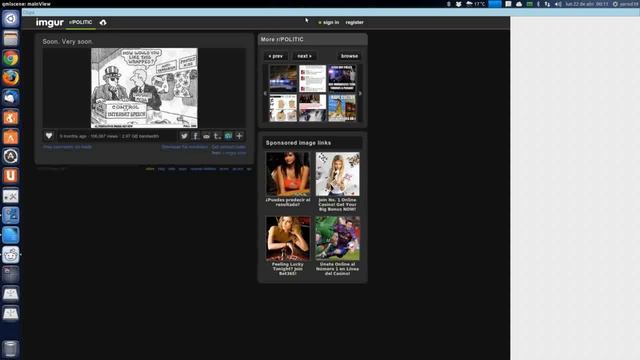Go to the next image with next button

[304, 56]
